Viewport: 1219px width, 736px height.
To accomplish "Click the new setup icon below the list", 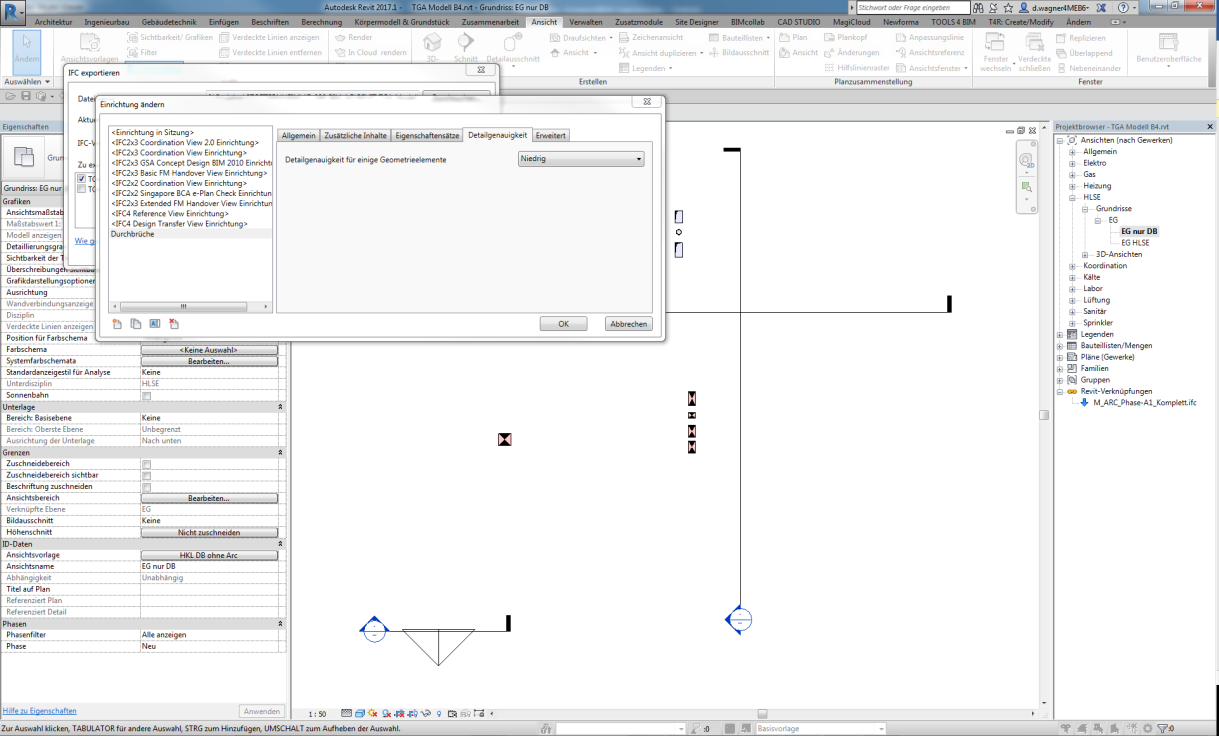I will pos(117,324).
